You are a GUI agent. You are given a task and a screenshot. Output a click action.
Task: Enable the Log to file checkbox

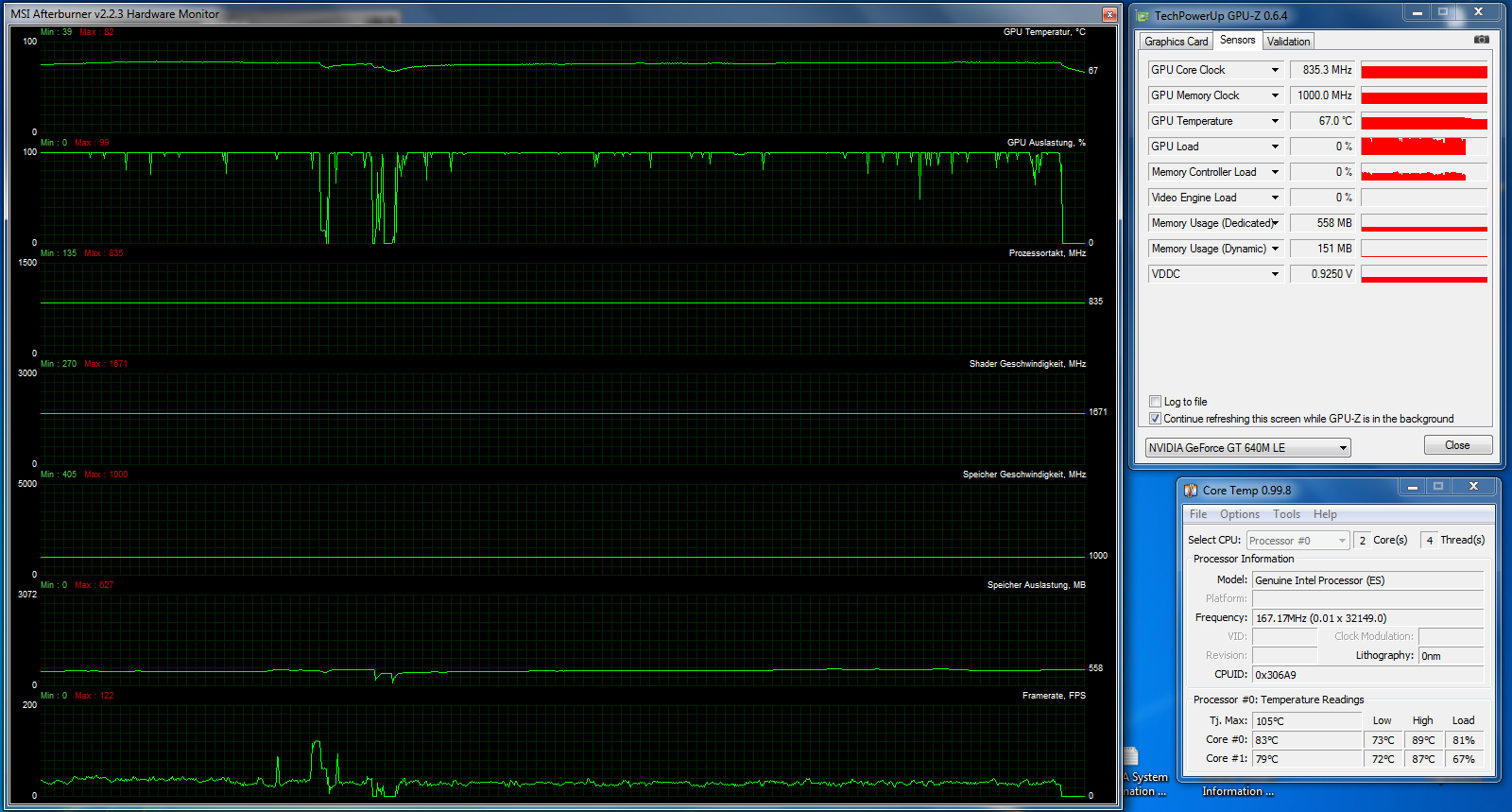point(1155,402)
